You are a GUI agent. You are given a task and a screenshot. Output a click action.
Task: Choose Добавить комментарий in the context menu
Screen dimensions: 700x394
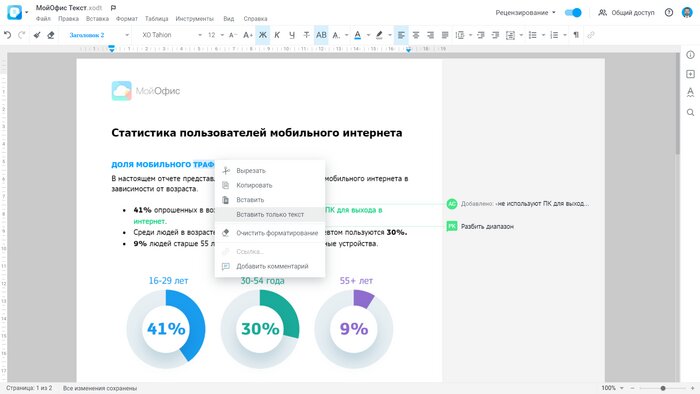click(x=270, y=266)
